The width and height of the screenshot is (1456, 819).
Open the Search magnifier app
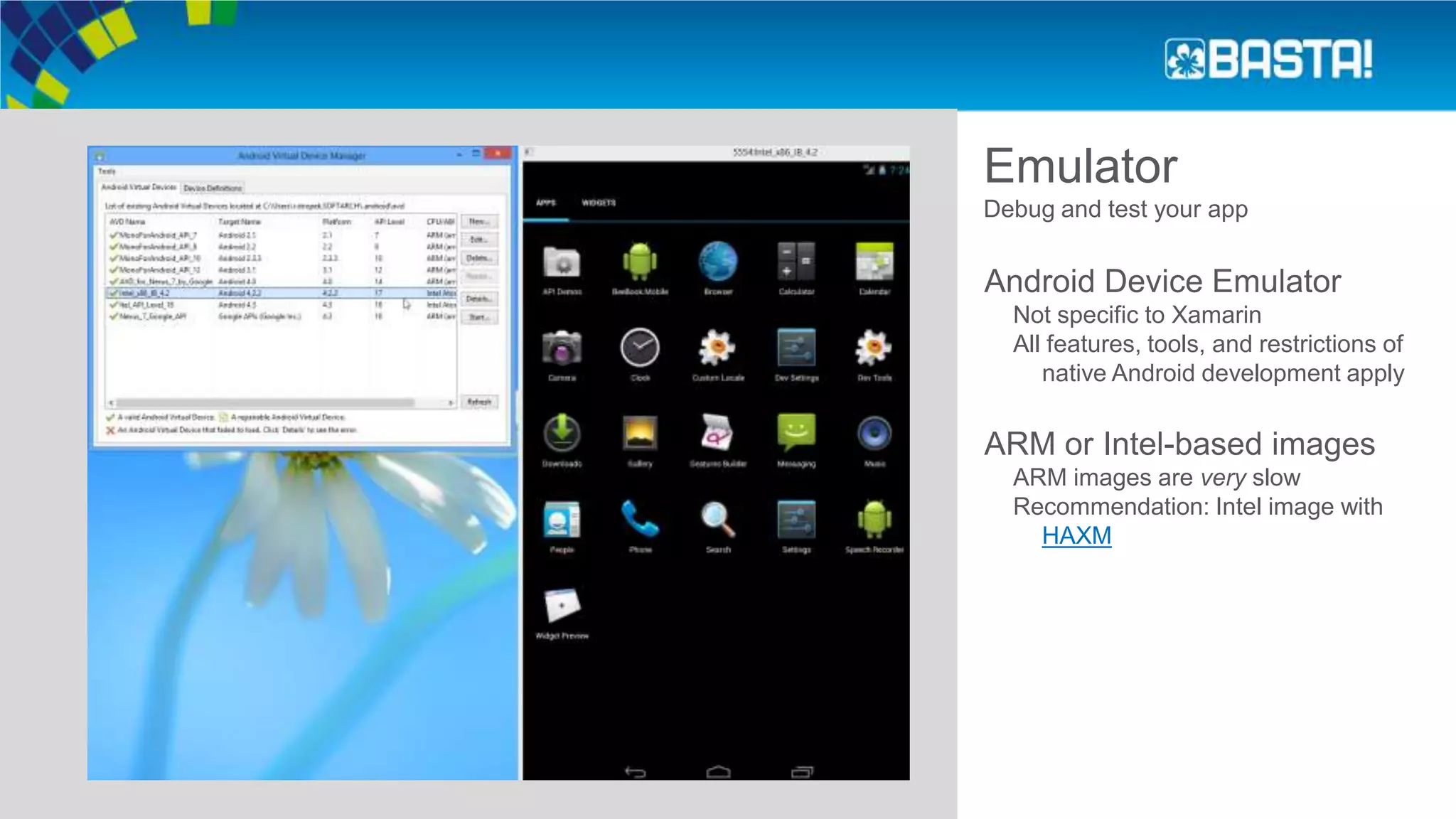[x=718, y=527]
